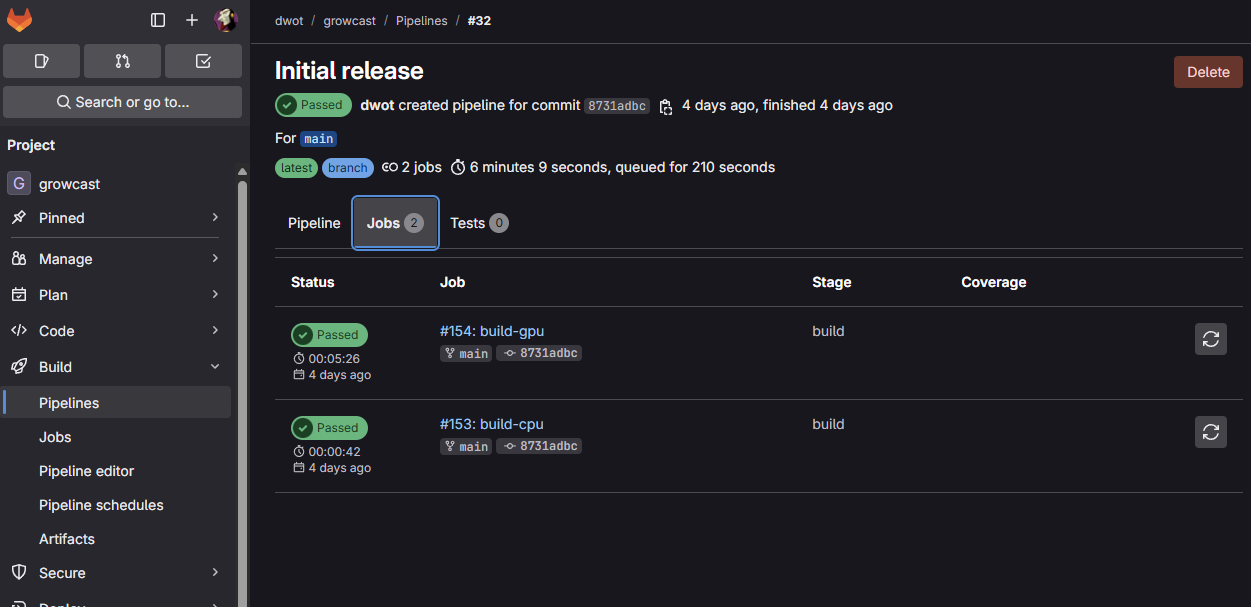Open the To-Do List shortcut
The width and height of the screenshot is (1251, 607).
[x=203, y=61]
